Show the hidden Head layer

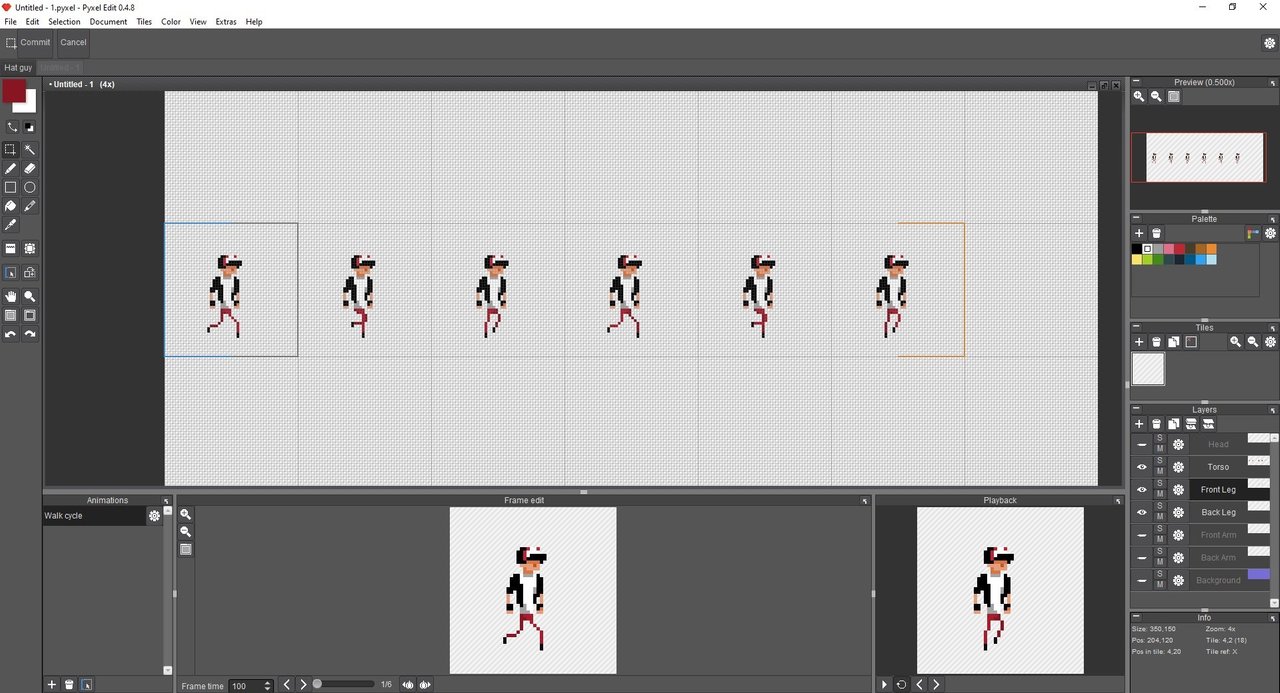point(1142,444)
